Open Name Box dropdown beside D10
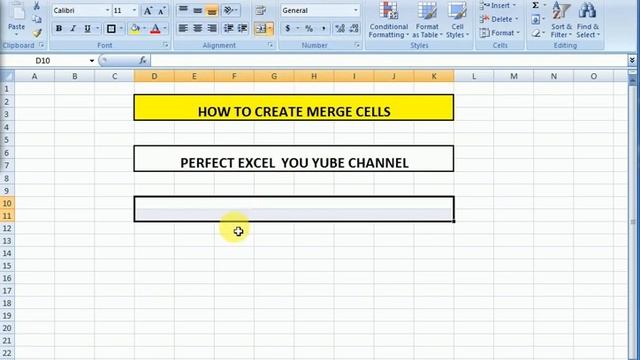The image size is (640, 360). (92, 61)
